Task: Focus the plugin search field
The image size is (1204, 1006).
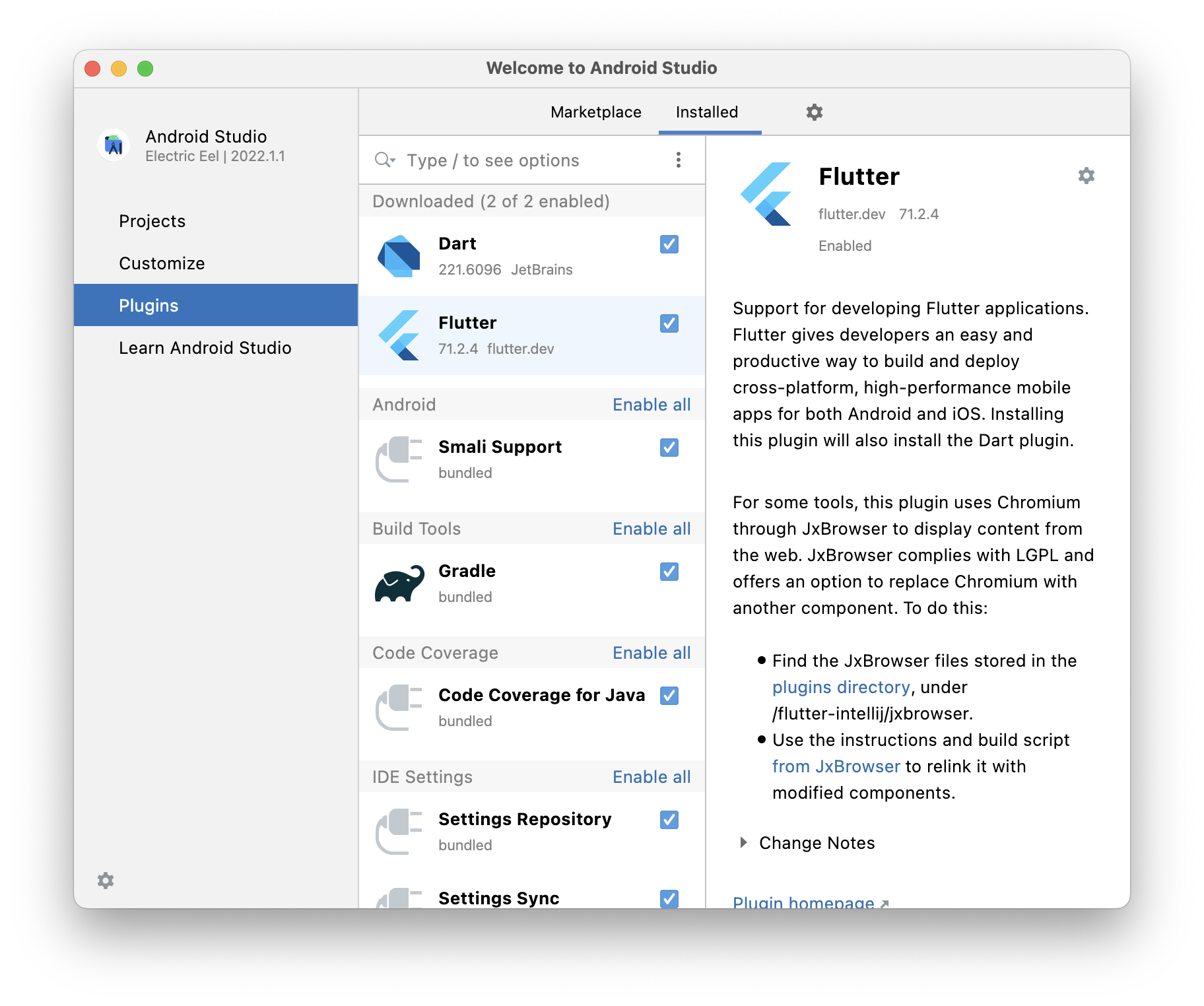Action: point(533,160)
